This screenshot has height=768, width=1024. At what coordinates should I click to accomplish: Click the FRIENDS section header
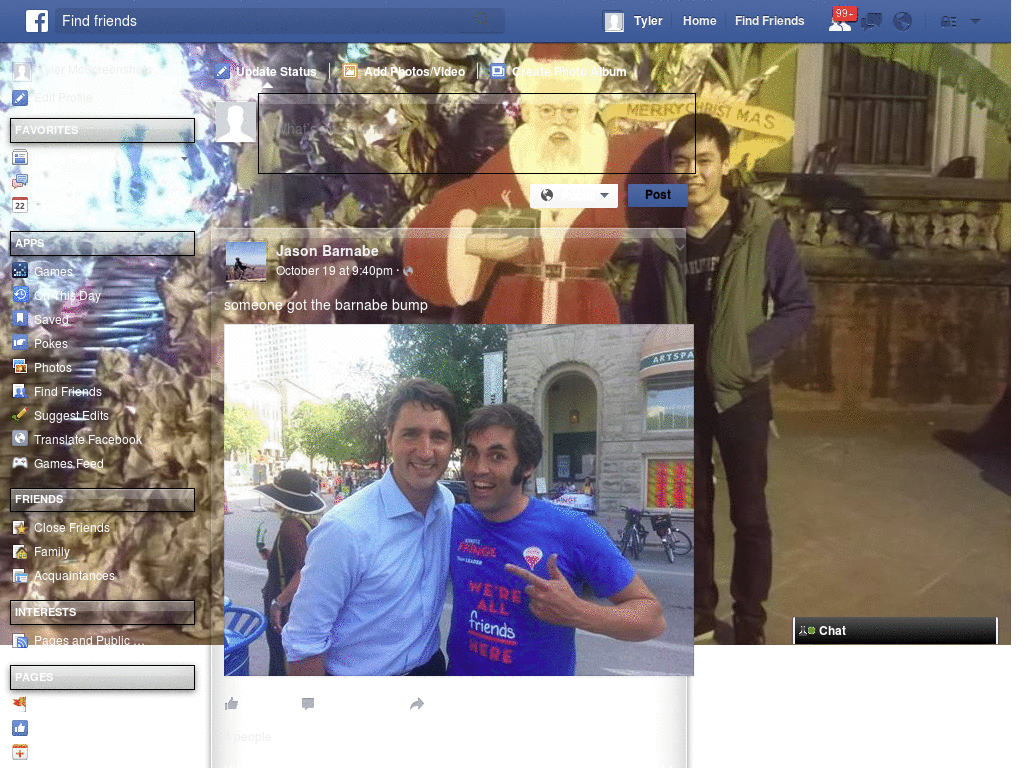(103, 500)
